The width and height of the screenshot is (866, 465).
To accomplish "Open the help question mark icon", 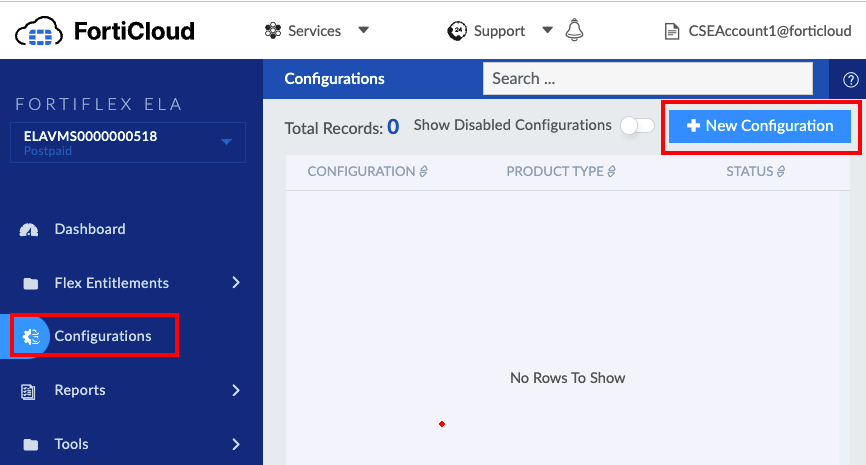I will (851, 80).
